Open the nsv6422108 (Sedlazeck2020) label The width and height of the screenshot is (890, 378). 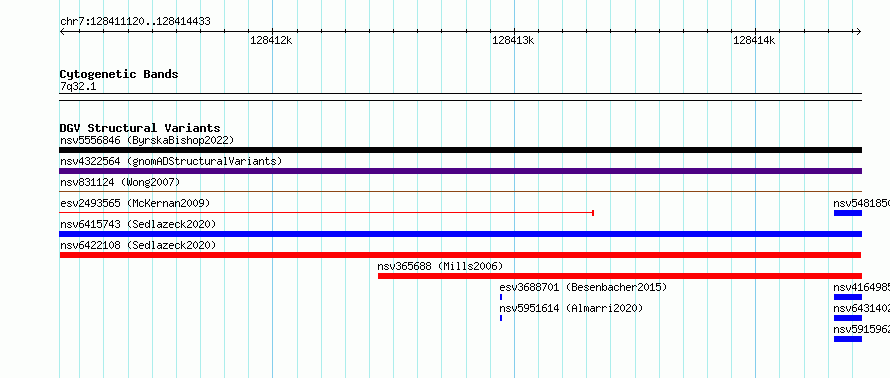pyautogui.click(x=138, y=245)
